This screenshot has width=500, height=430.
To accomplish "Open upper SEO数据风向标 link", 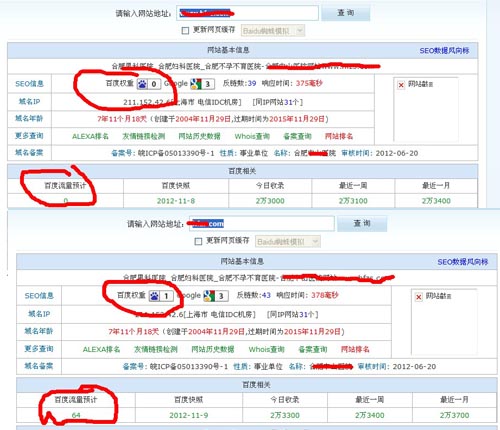I will click(x=444, y=51).
